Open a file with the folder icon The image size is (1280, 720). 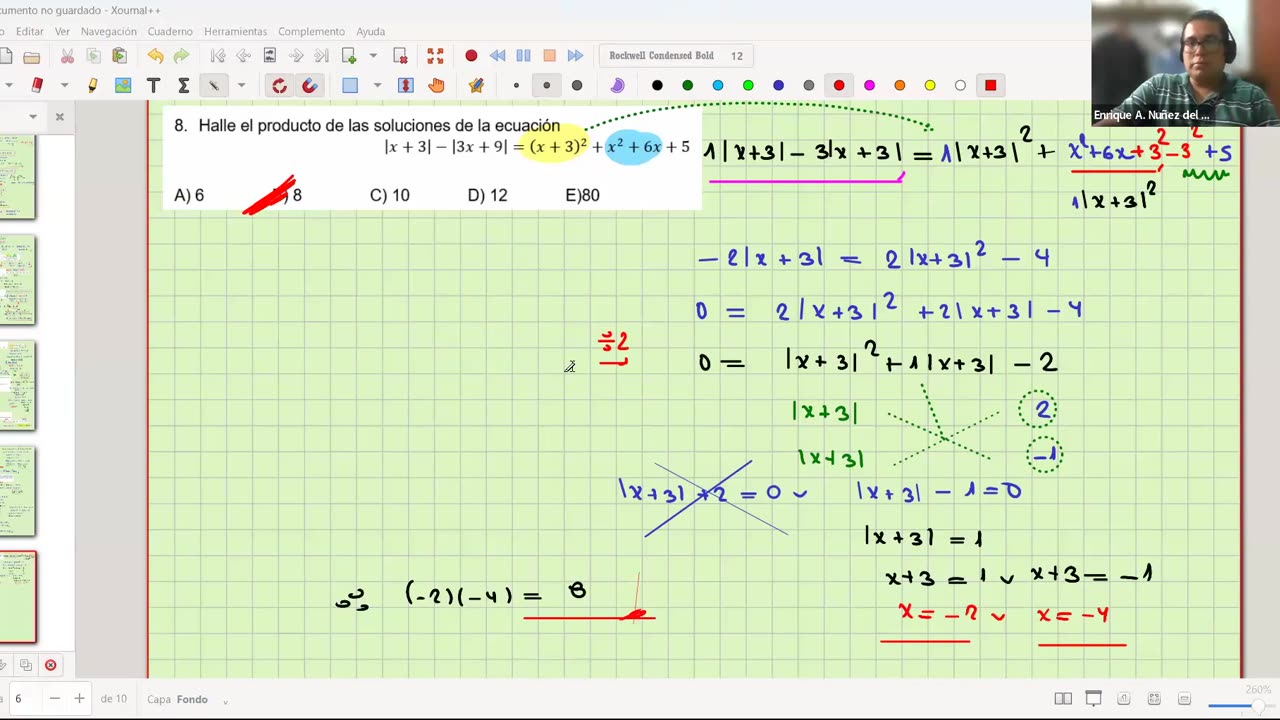point(31,56)
